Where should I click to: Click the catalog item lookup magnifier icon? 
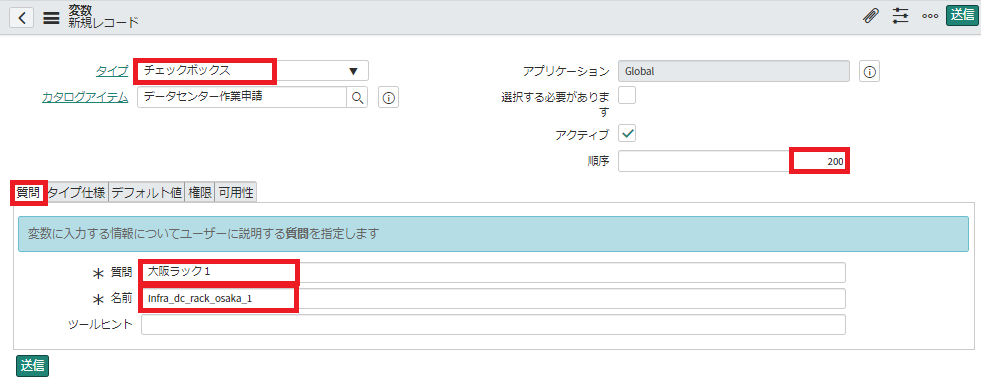pyautogui.click(x=357, y=98)
